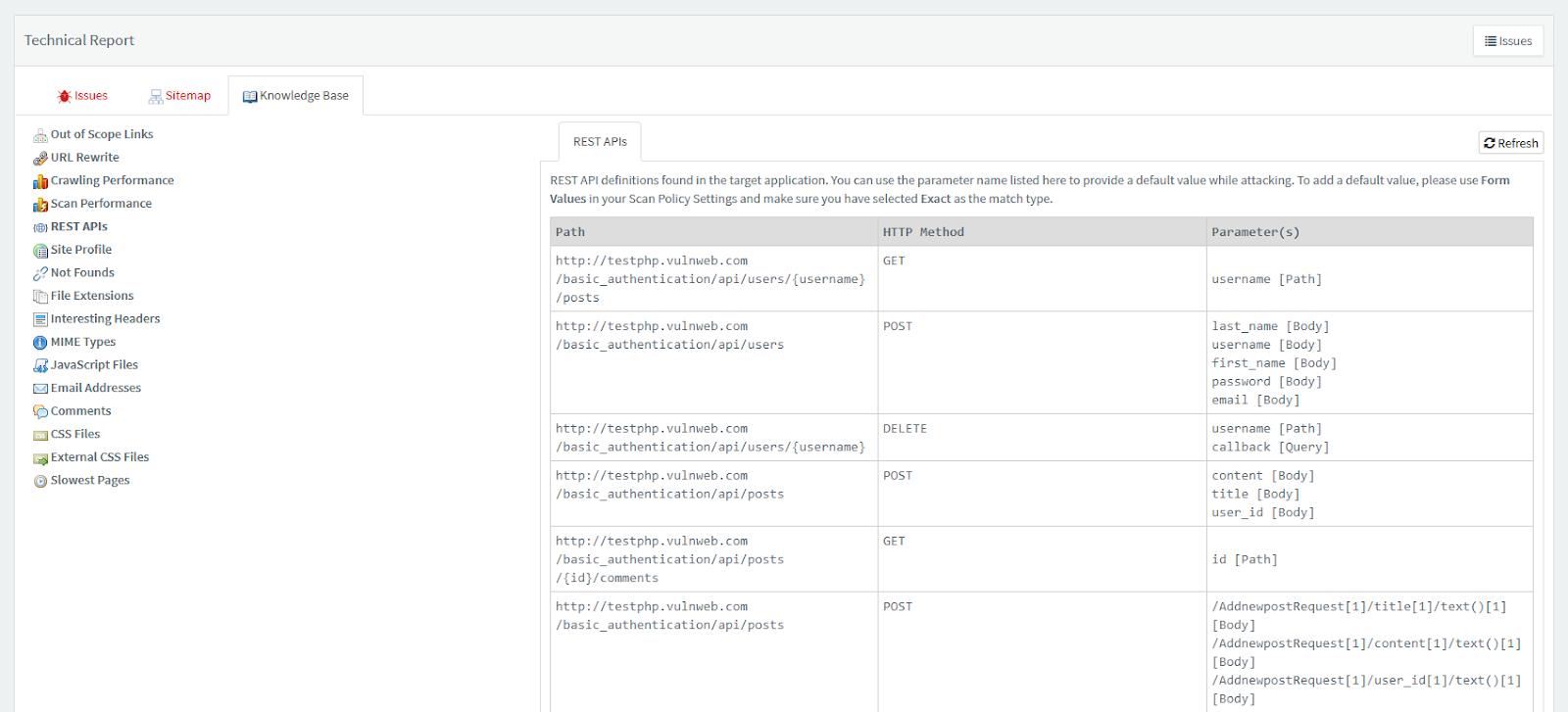Image resolution: width=1568 pixels, height=712 pixels.
Task: Click the Sitemap tree icon
Action: 156,96
